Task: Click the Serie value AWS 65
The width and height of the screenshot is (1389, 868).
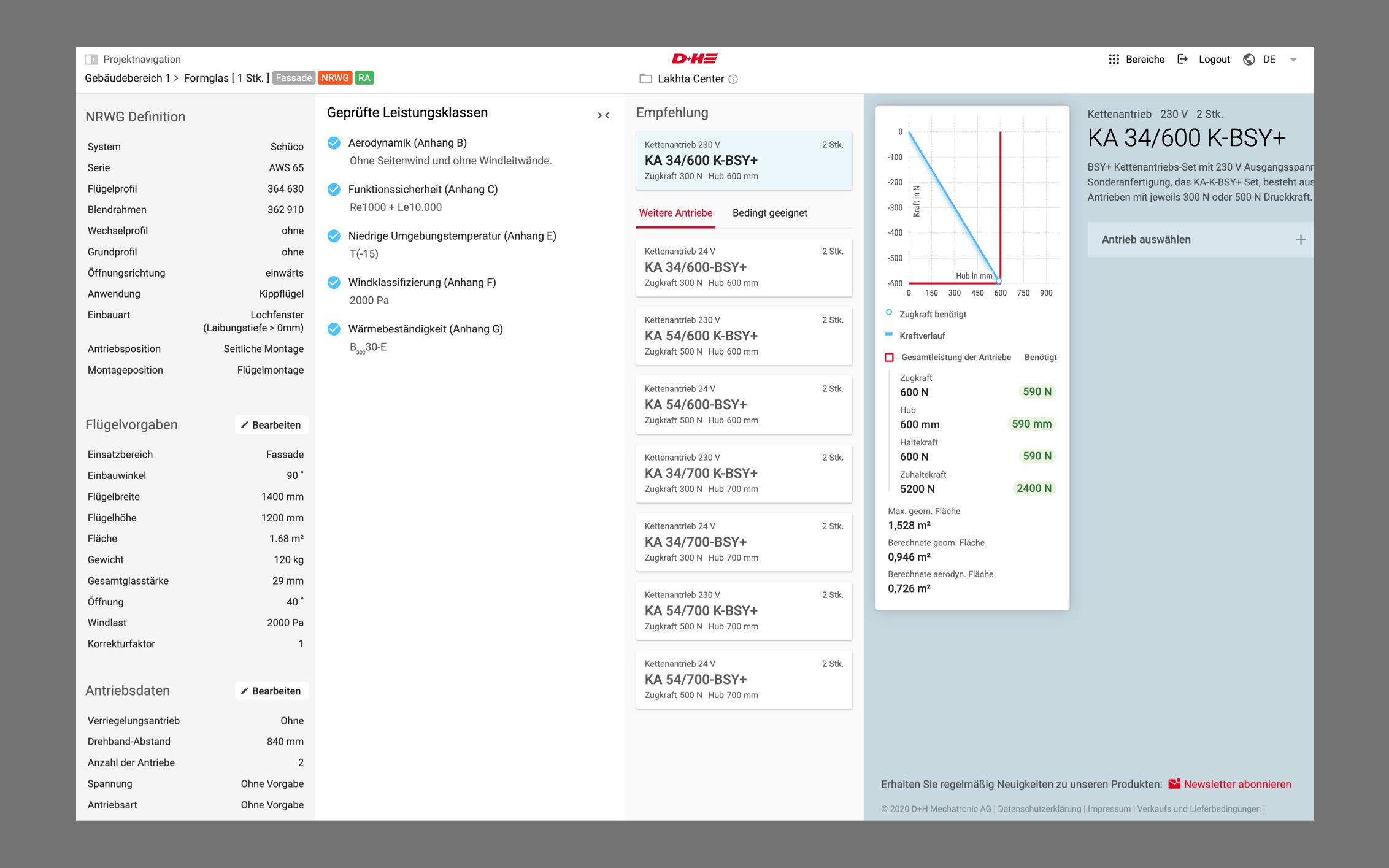Action: pyautogui.click(x=286, y=168)
